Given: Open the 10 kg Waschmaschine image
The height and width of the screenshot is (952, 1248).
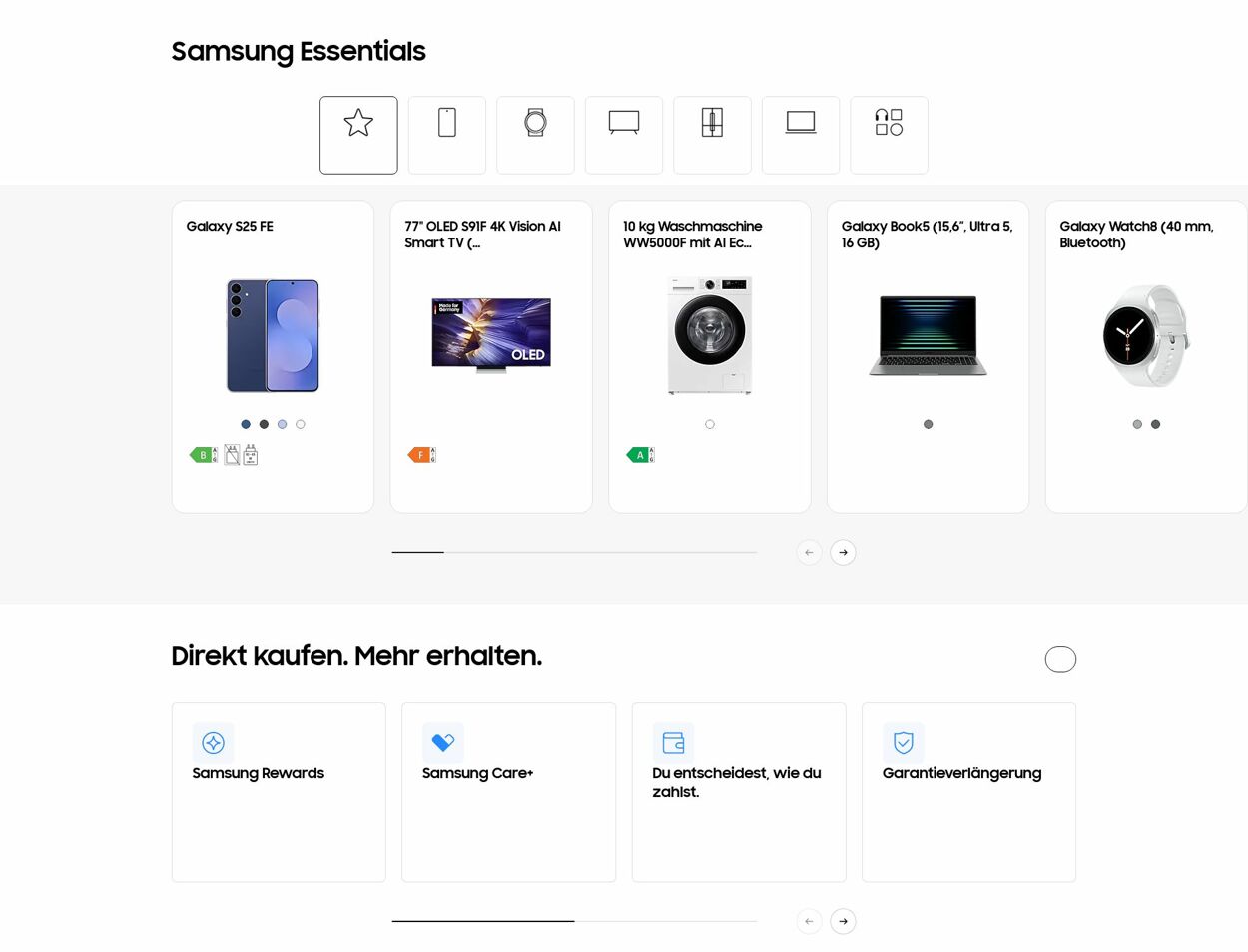Looking at the screenshot, I should (x=710, y=335).
